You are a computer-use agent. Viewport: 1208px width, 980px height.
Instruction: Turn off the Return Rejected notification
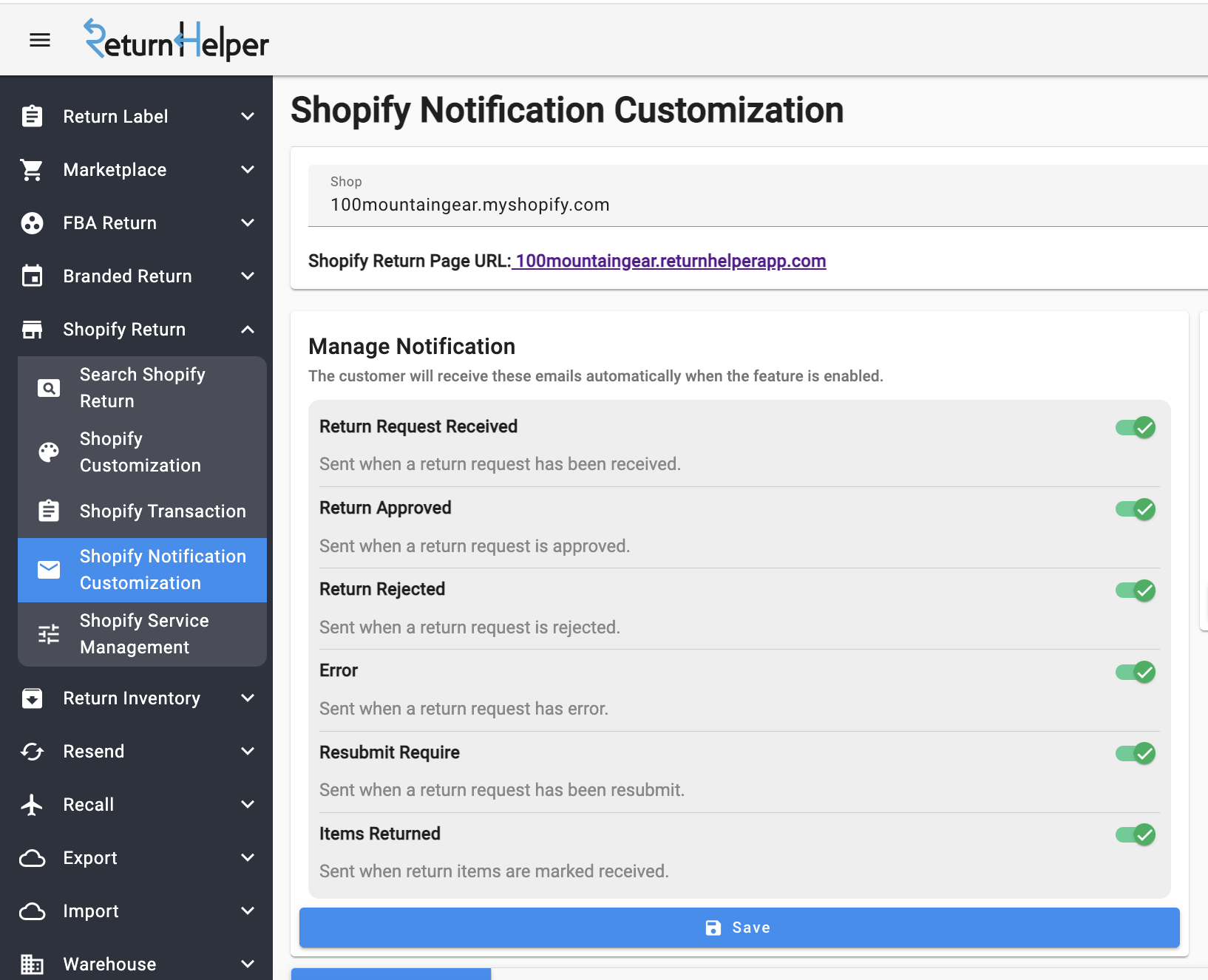[x=1136, y=591]
